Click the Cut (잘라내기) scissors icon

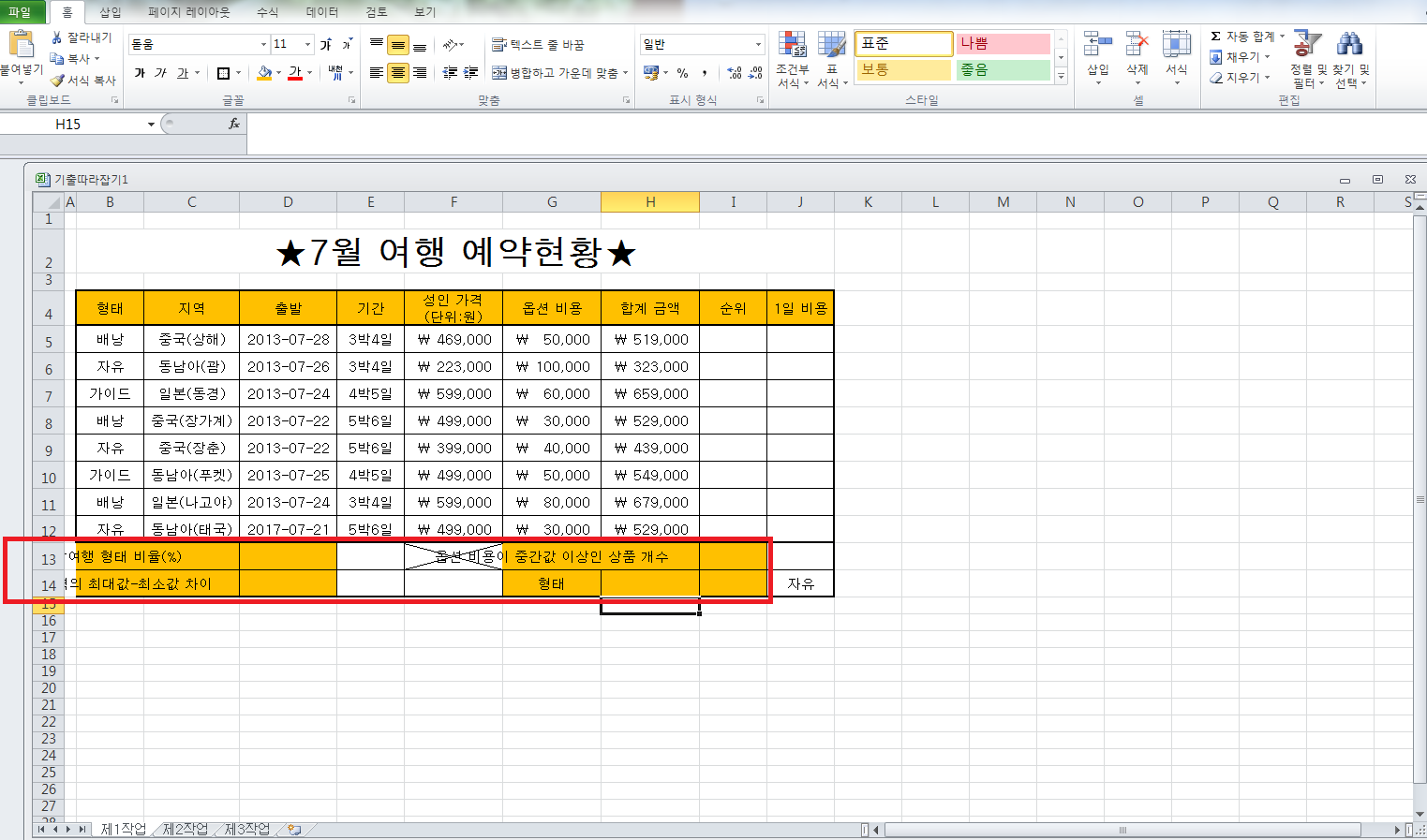coord(57,37)
